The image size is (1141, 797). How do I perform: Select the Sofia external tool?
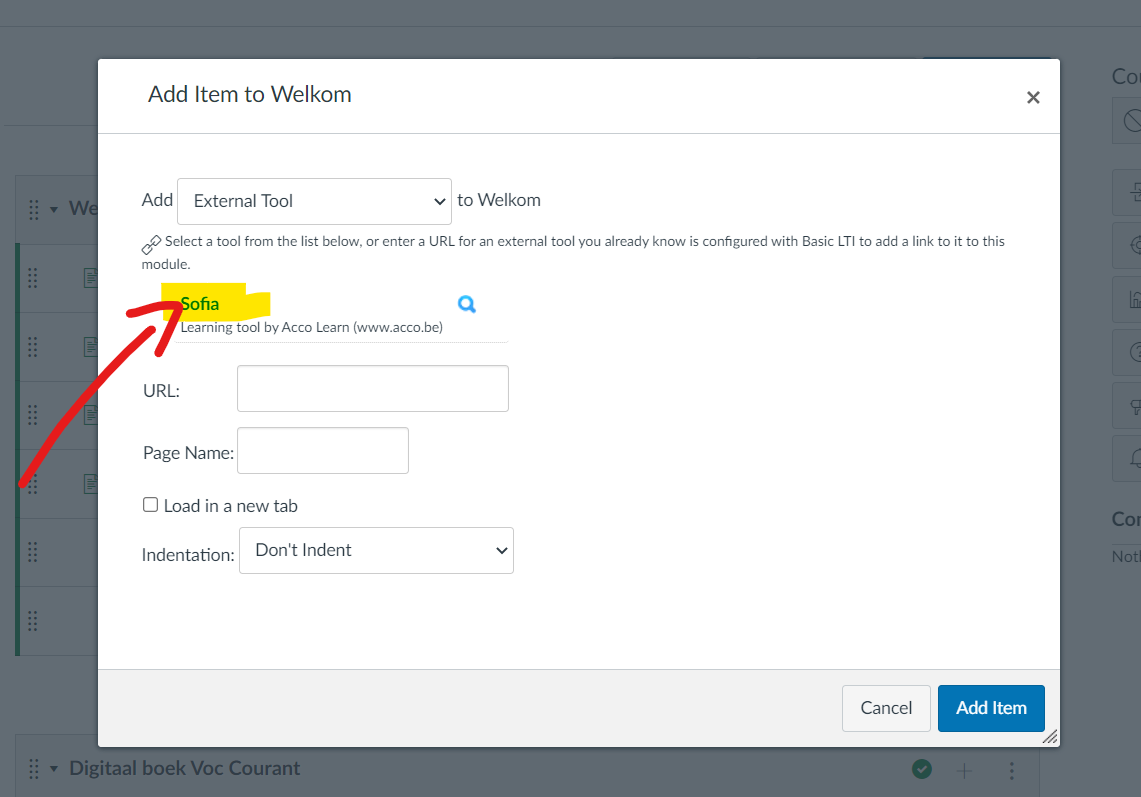point(199,304)
